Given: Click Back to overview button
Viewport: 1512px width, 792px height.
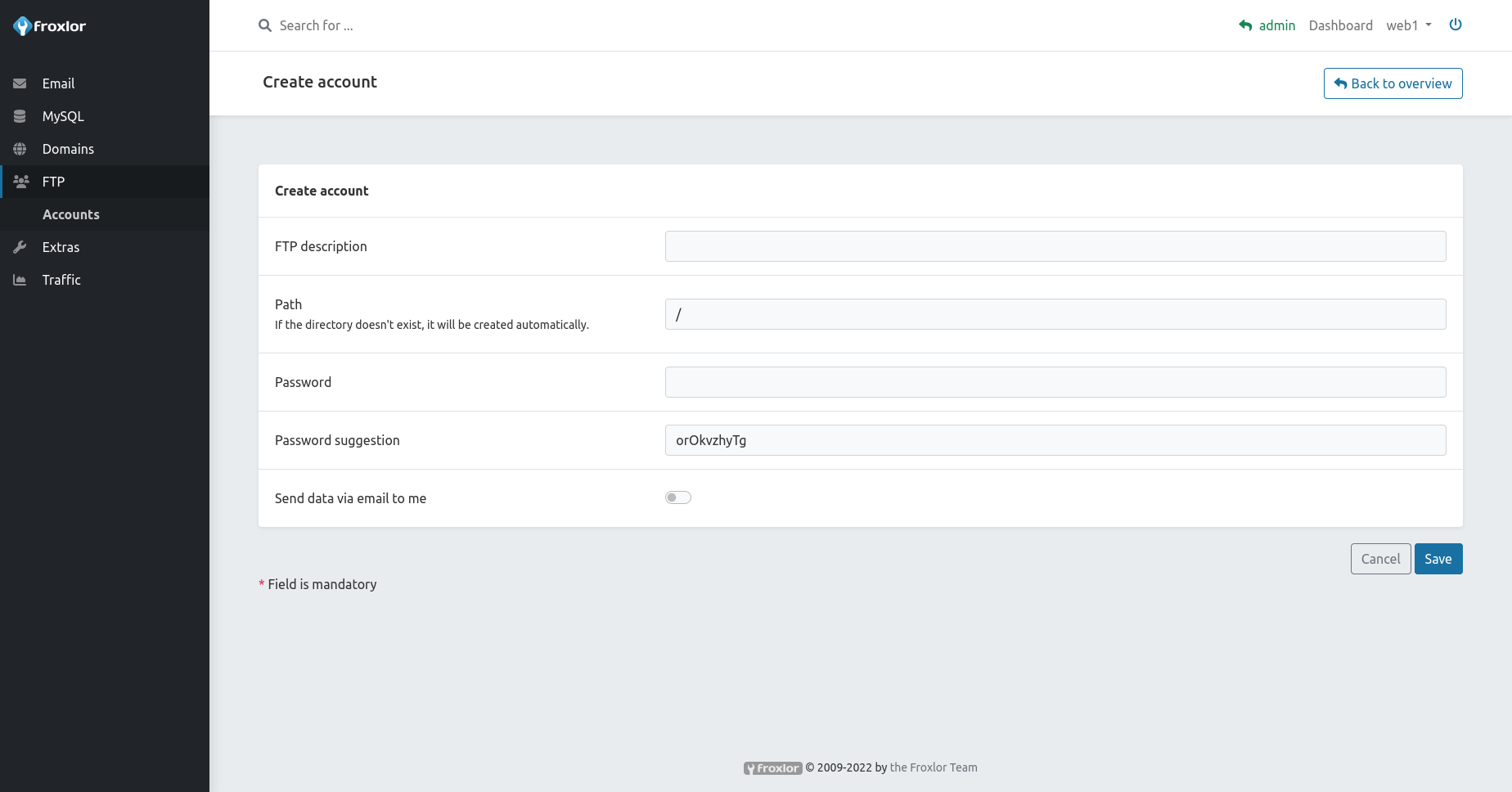Looking at the screenshot, I should click(1393, 83).
